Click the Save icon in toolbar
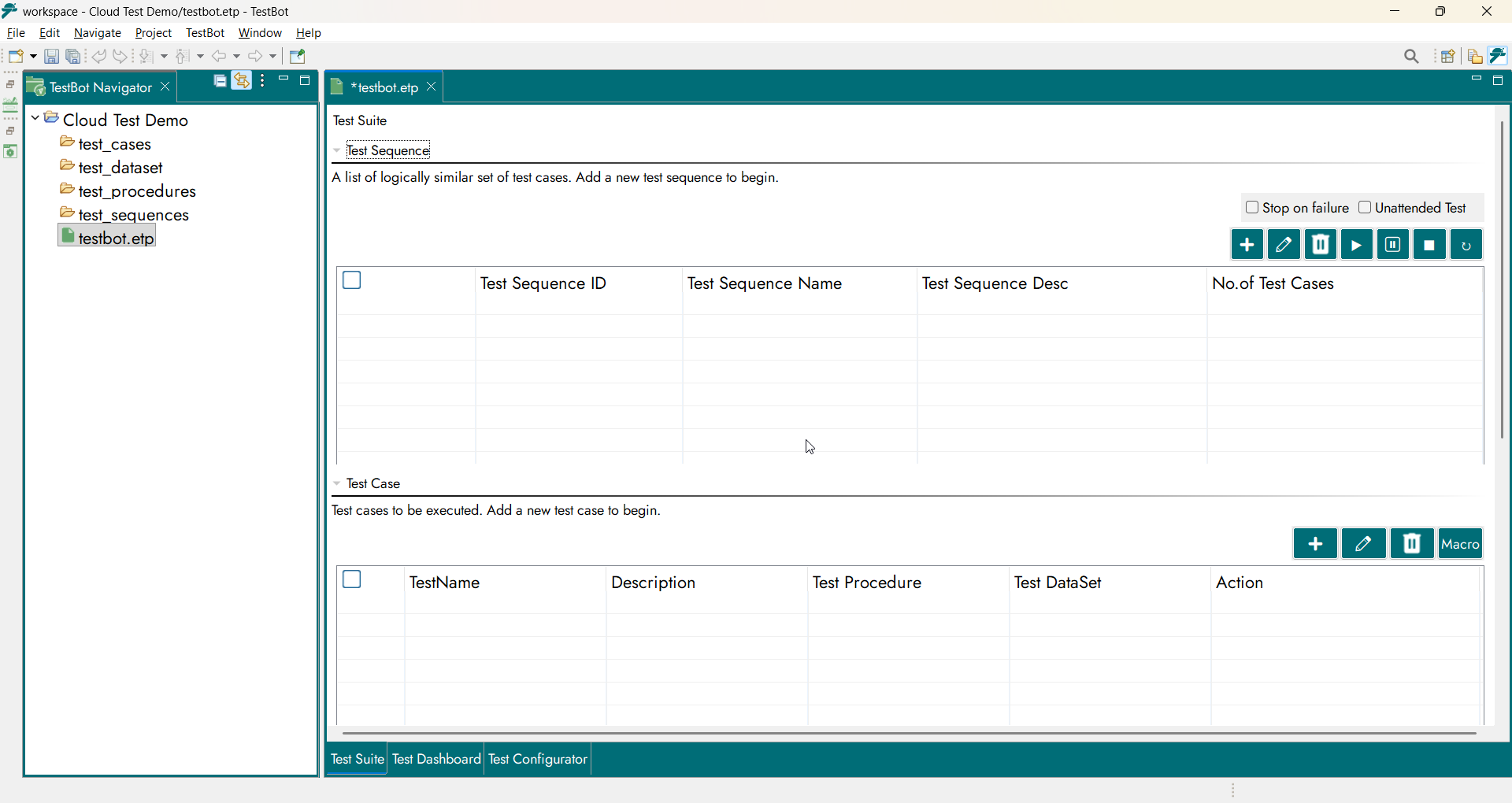Image resolution: width=1512 pixels, height=803 pixels. click(x=51, y=57)
